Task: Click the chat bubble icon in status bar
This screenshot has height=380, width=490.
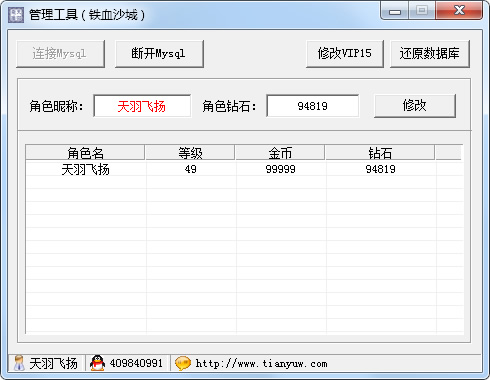Action: (x=183, y=363)
